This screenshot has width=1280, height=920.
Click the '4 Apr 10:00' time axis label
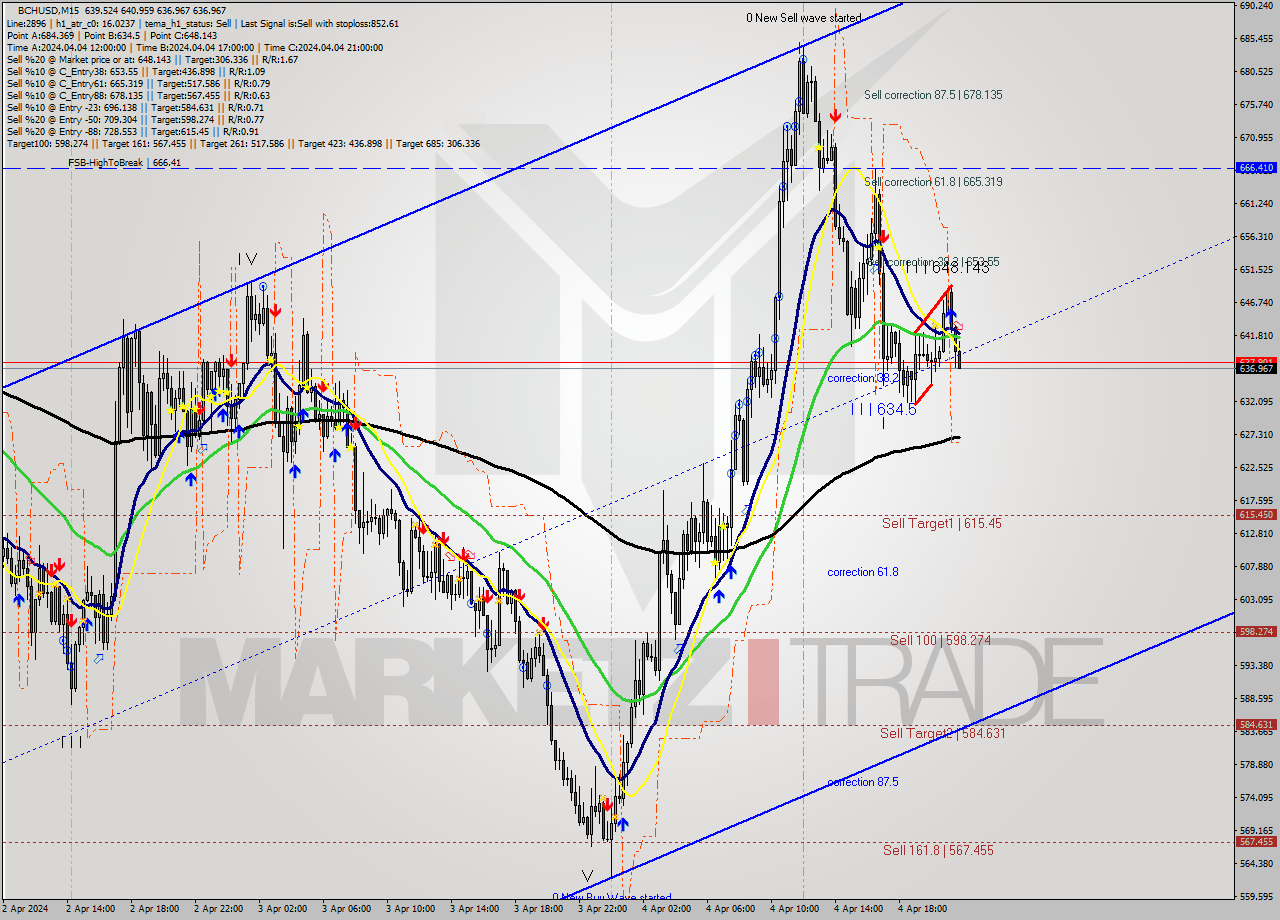[x=796, y=909]
